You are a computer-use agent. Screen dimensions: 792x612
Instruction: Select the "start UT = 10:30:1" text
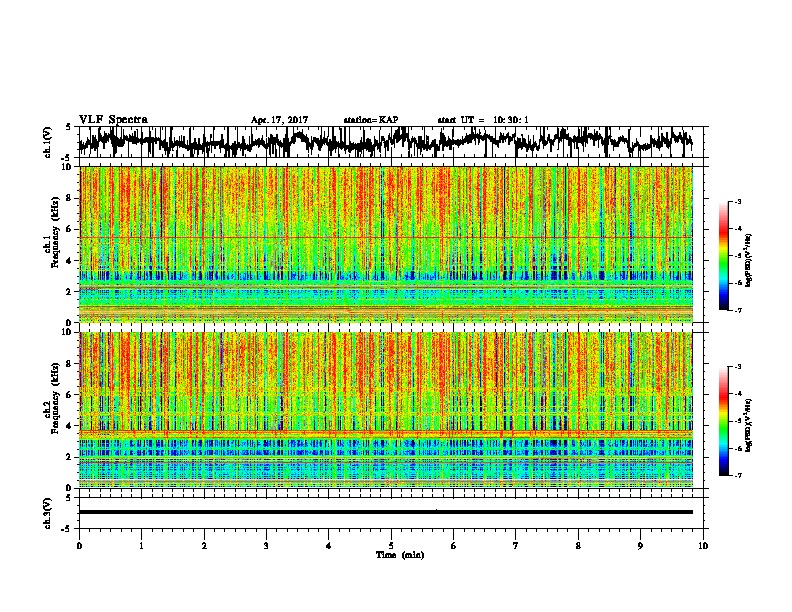coord(483,120)
